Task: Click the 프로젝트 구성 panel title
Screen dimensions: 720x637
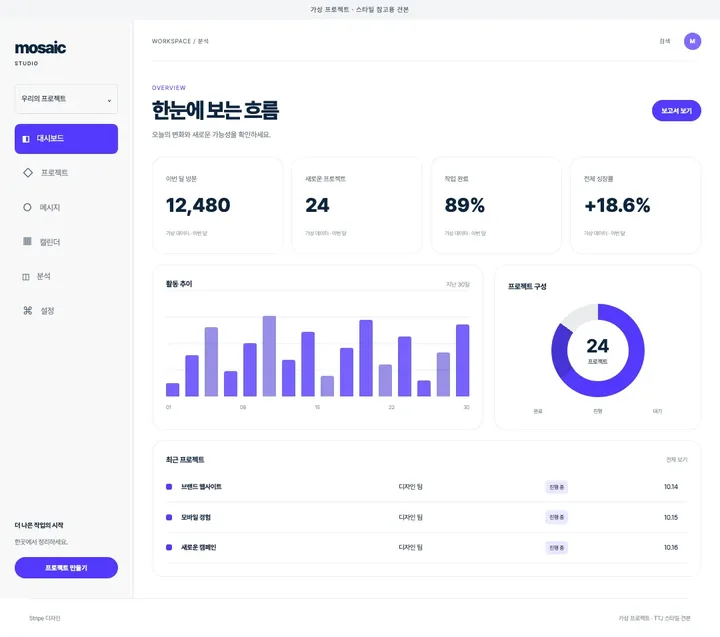Action: (x=527, y=287)
